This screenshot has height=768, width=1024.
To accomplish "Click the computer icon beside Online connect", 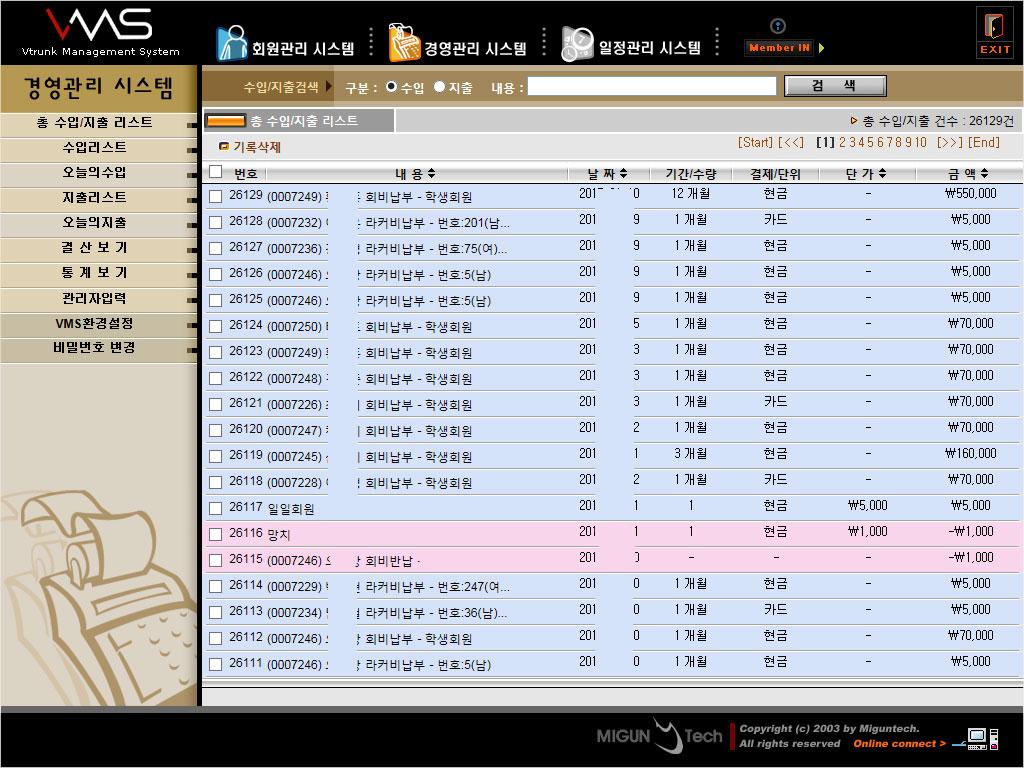I will [982, 739].
